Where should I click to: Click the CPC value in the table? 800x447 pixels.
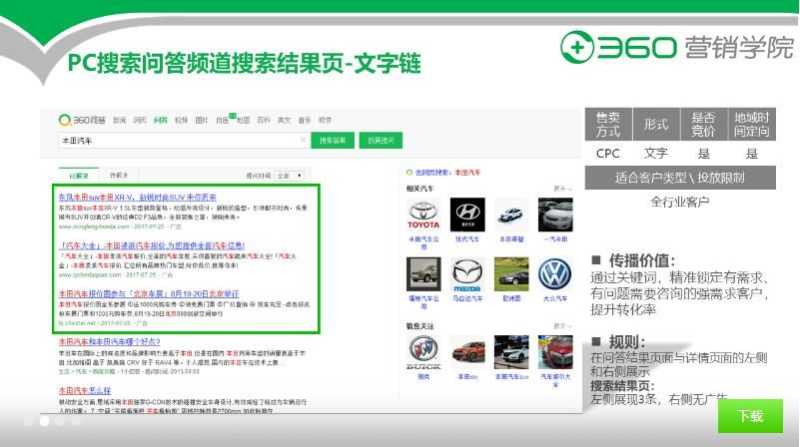608,153
